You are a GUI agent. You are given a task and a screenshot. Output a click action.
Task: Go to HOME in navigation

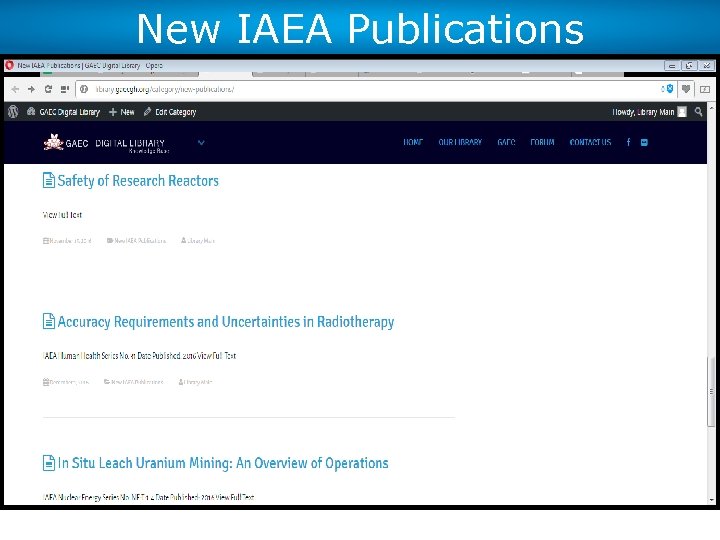(x=413, y=142)
